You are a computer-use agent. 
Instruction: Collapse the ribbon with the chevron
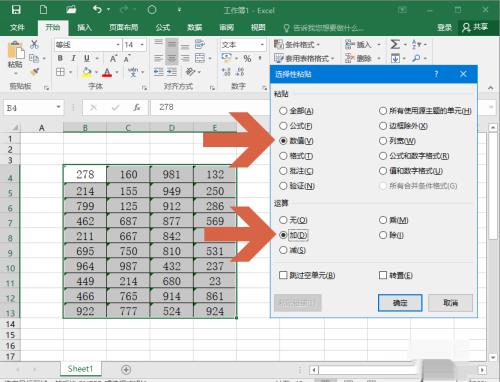(490, 88)
